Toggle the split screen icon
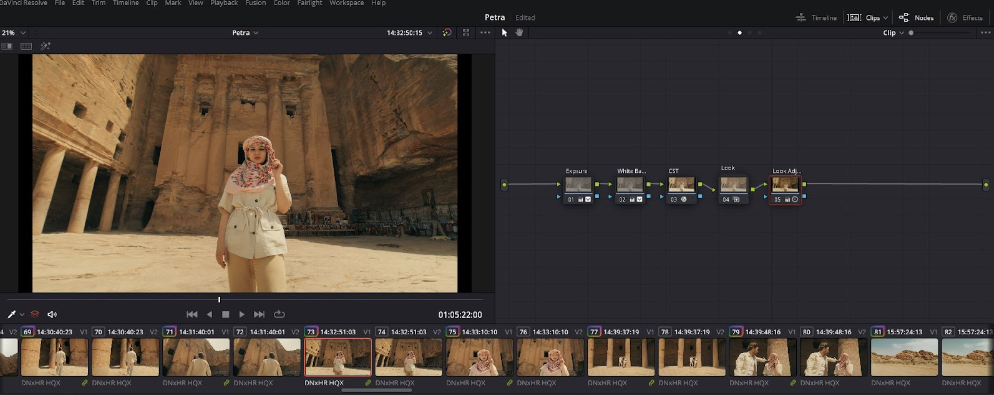994x395 pixels. pos(26,46)
